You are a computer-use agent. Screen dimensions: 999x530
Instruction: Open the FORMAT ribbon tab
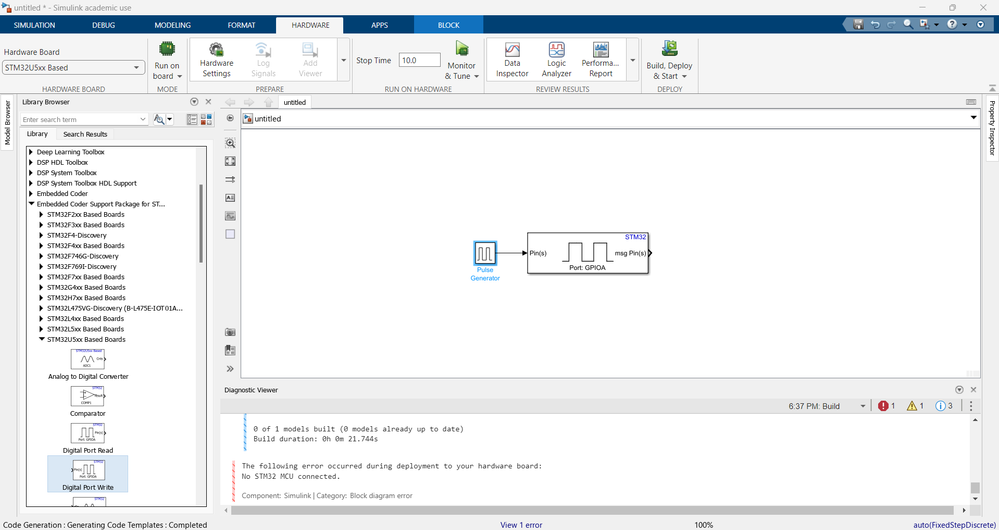241,25
